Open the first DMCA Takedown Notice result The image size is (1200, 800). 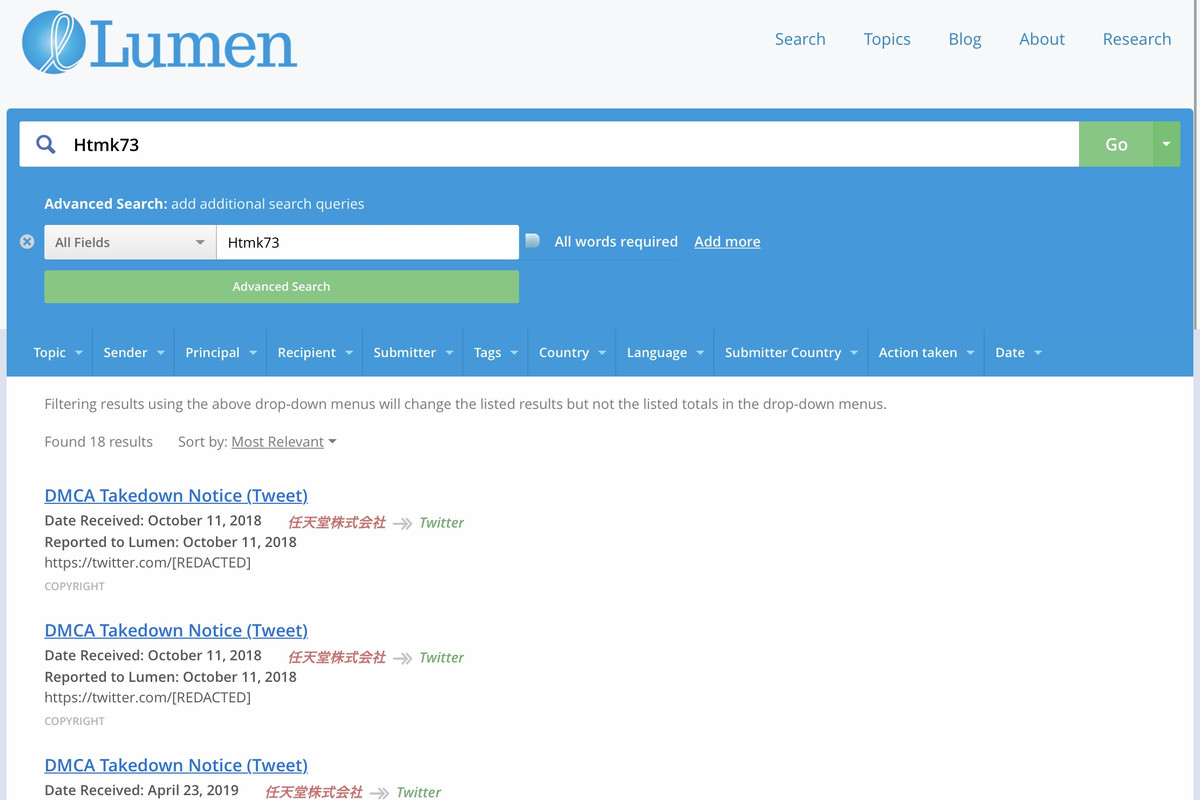coord(176,495)
